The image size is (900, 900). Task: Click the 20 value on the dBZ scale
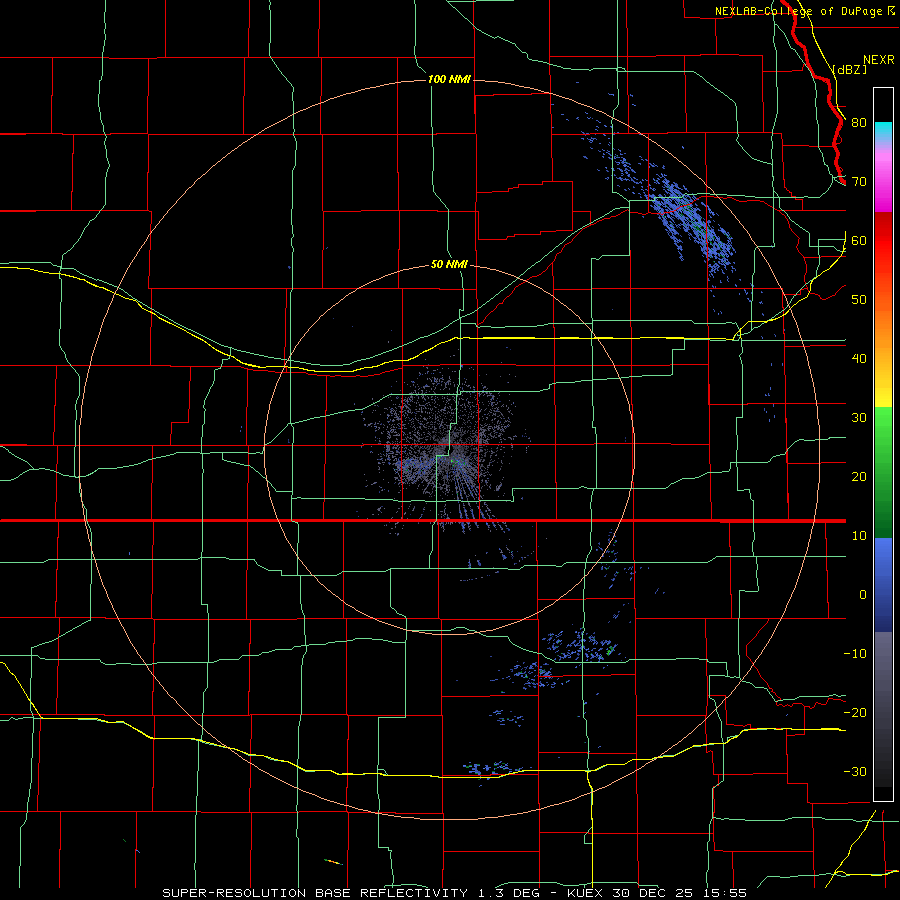[x=859, y=476]
